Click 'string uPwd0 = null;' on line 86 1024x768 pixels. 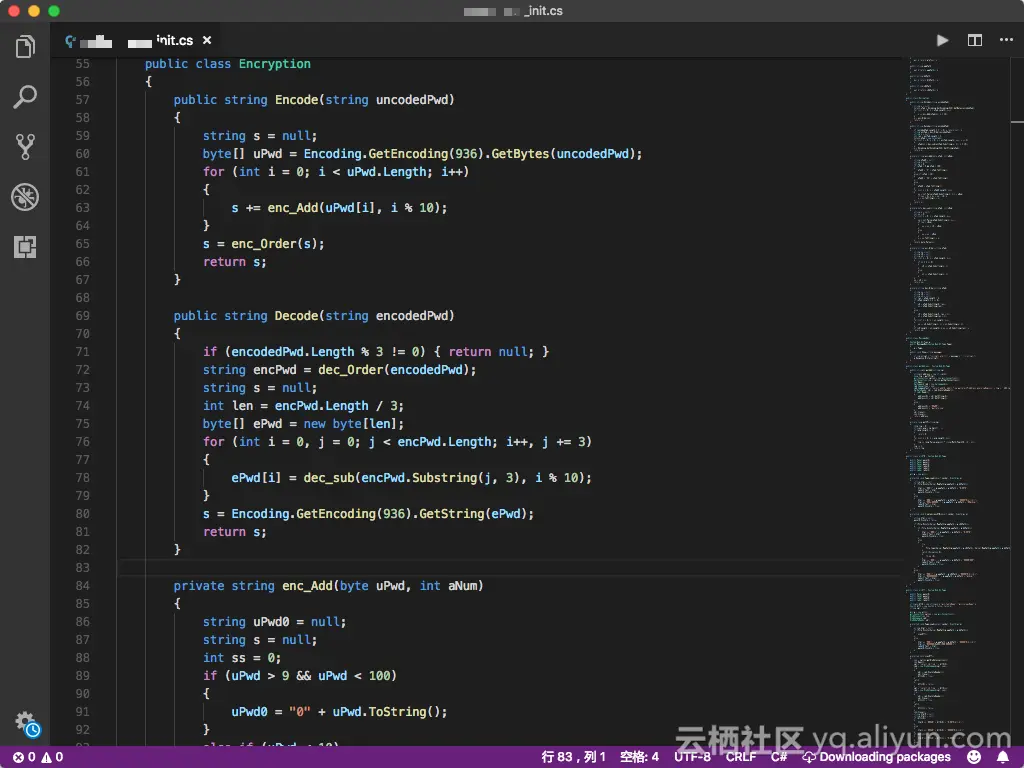(274, 622)
